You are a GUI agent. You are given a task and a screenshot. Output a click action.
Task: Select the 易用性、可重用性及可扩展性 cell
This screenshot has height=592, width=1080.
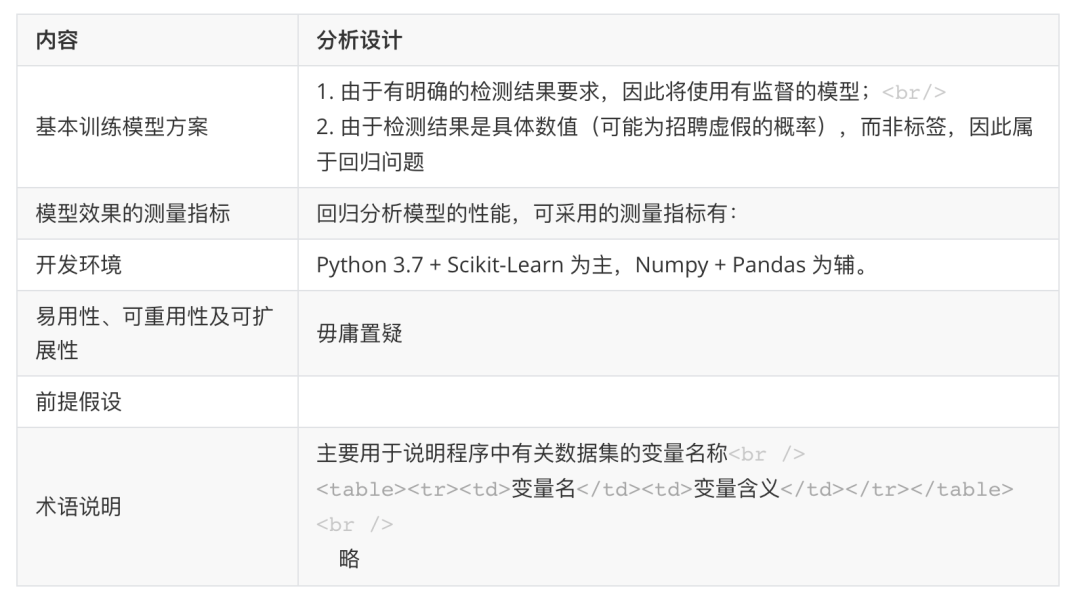pyautogui.click(x=153, y=333)
